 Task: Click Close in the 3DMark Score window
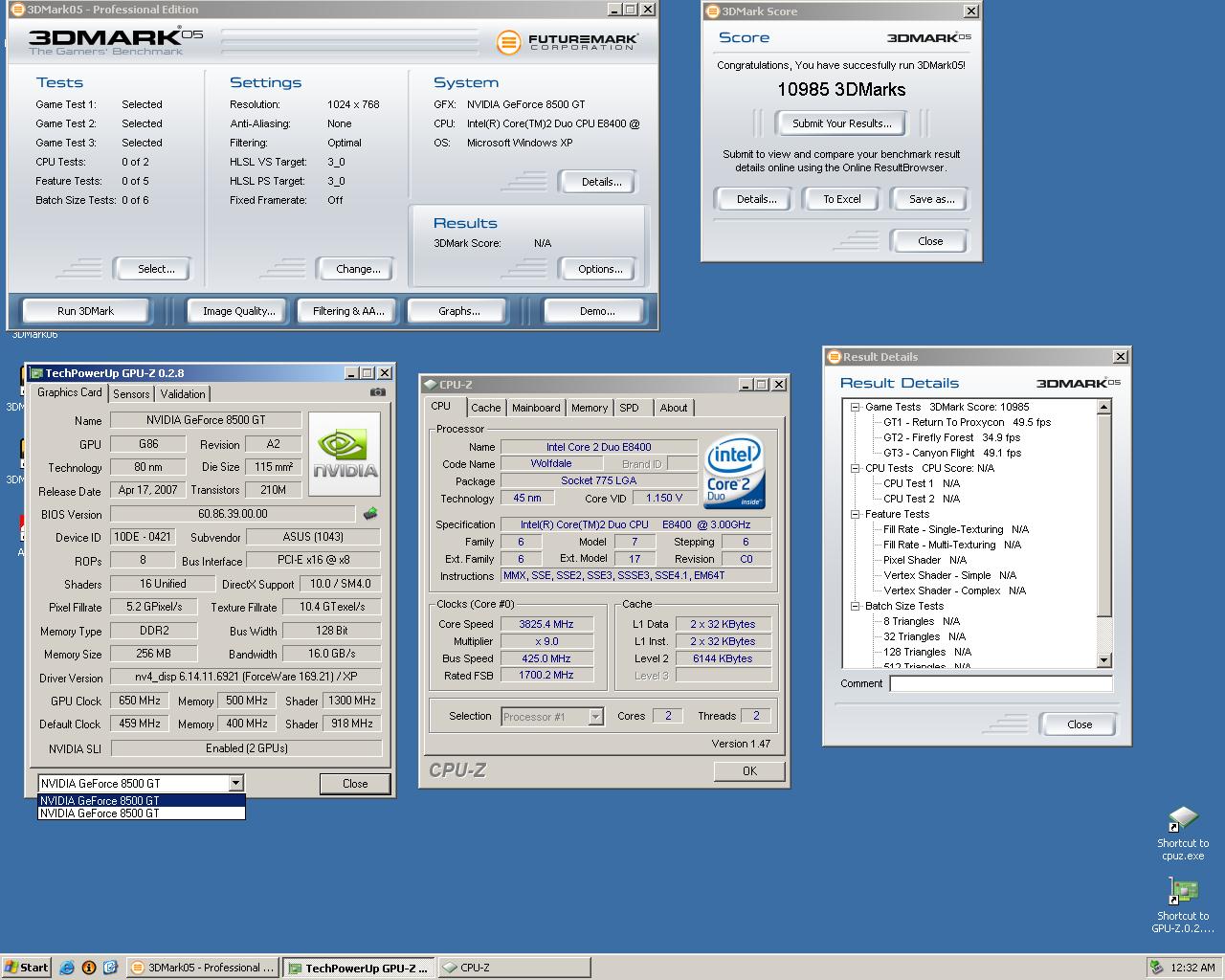point(930,241)
